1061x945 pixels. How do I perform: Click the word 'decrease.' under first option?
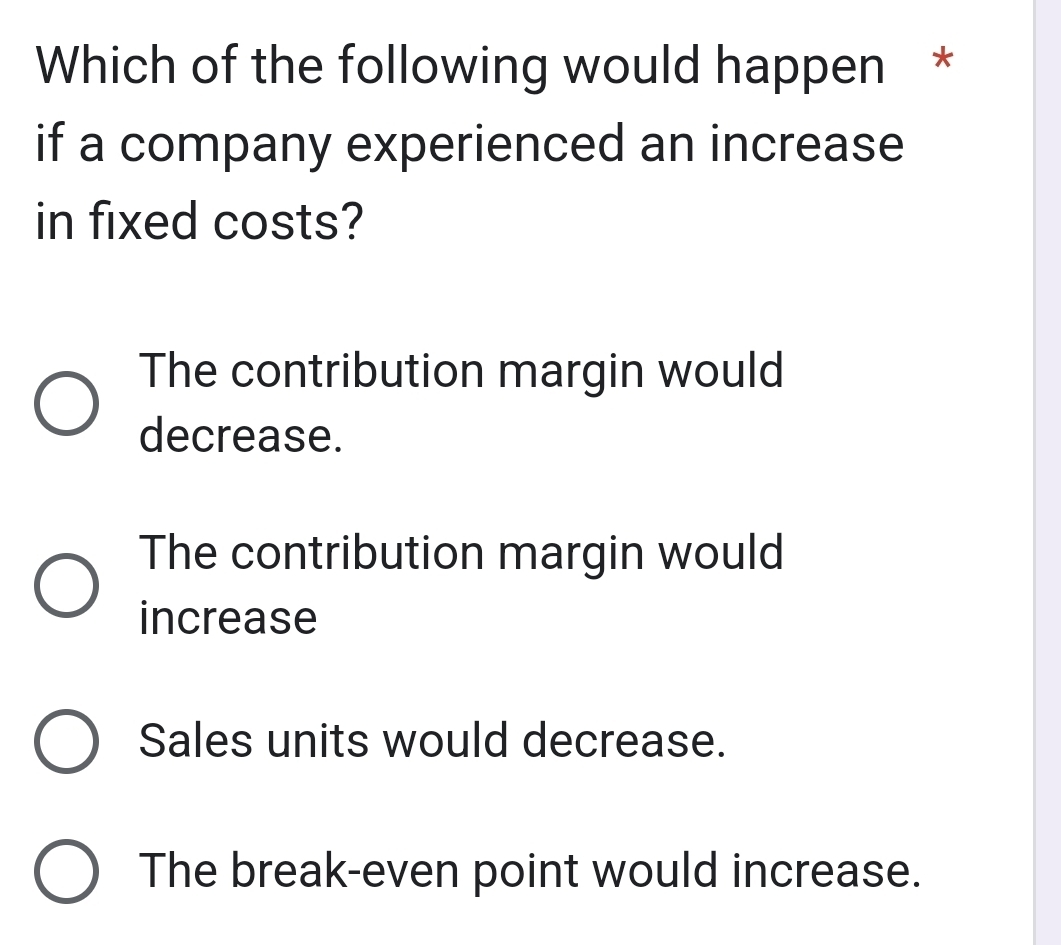[241, 436]
